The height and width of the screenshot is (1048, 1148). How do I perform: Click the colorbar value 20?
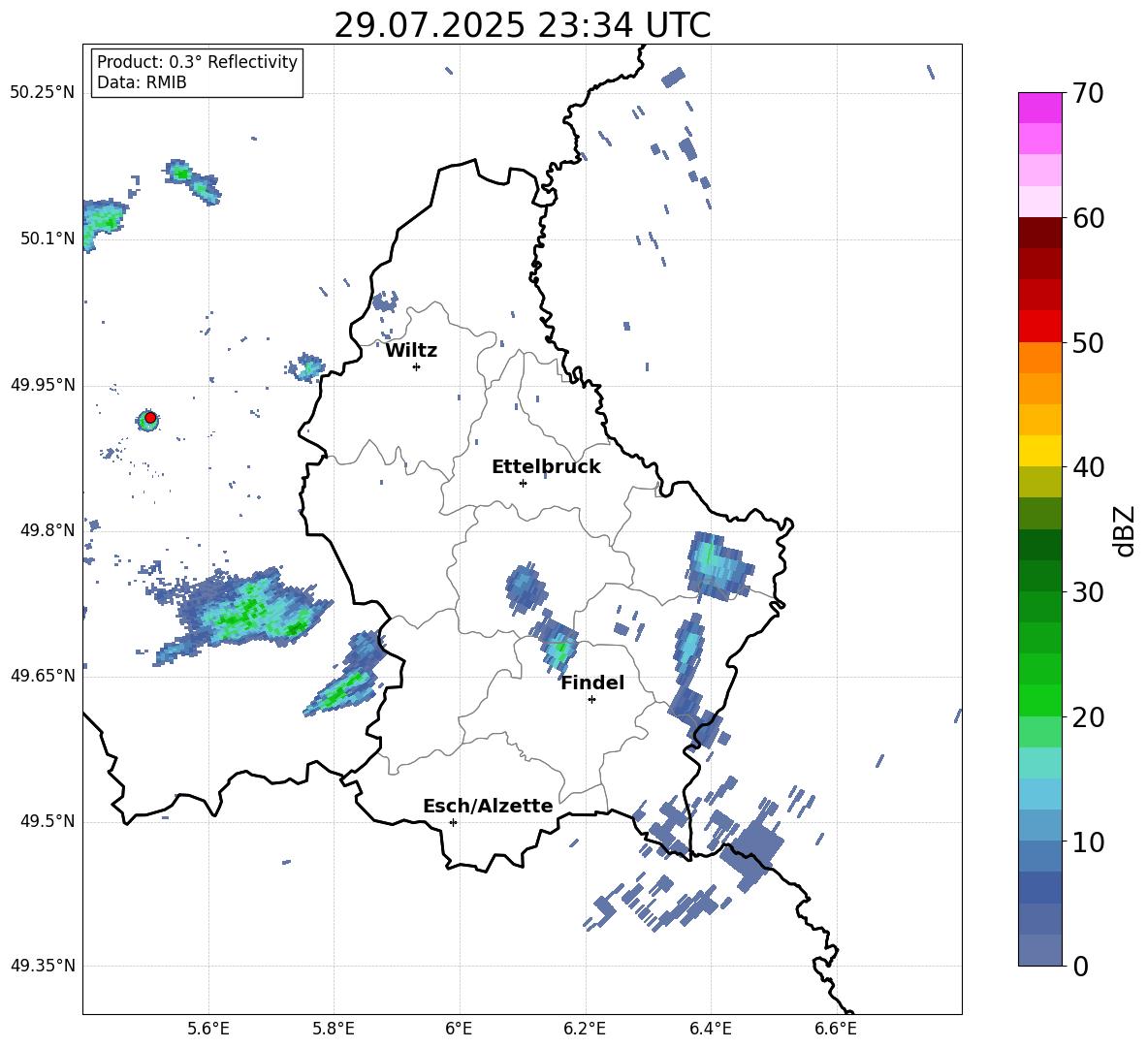coord(1088,717)
